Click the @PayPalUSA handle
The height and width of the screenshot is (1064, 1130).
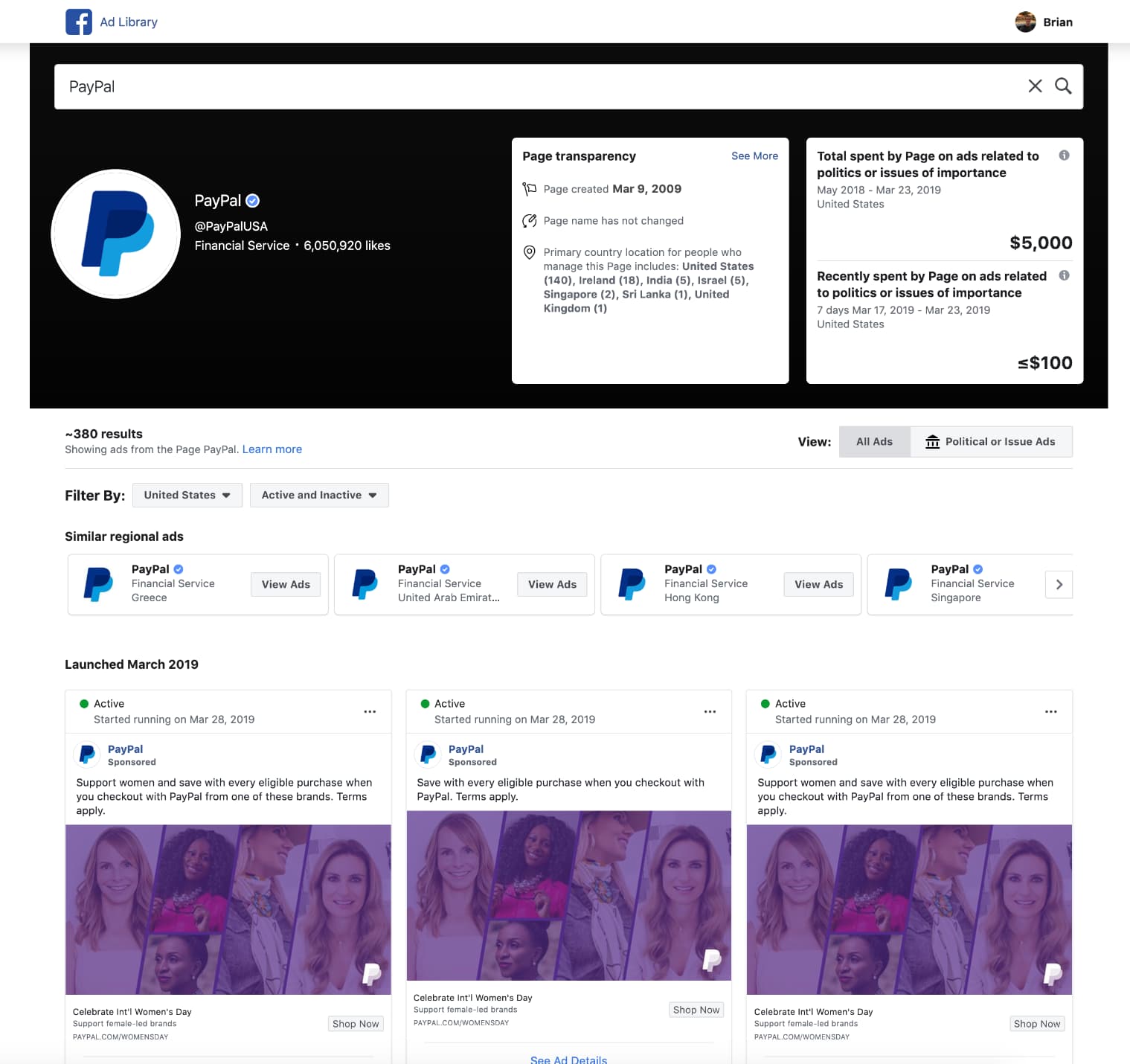pyautogui.click(x=231, y=226)
